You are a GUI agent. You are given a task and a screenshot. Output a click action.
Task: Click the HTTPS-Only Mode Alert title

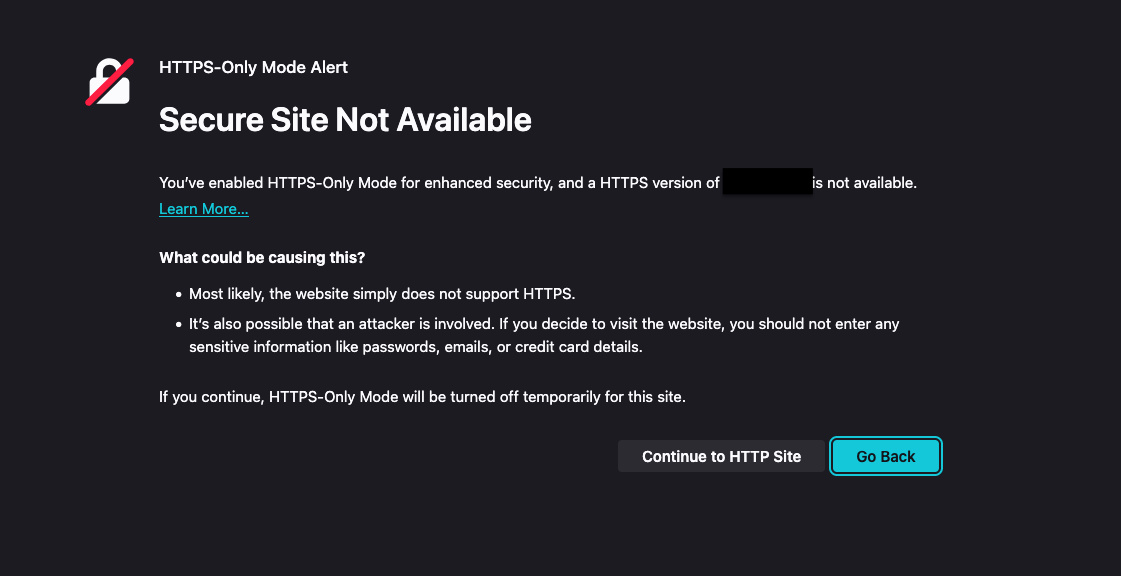coord(253,68)
